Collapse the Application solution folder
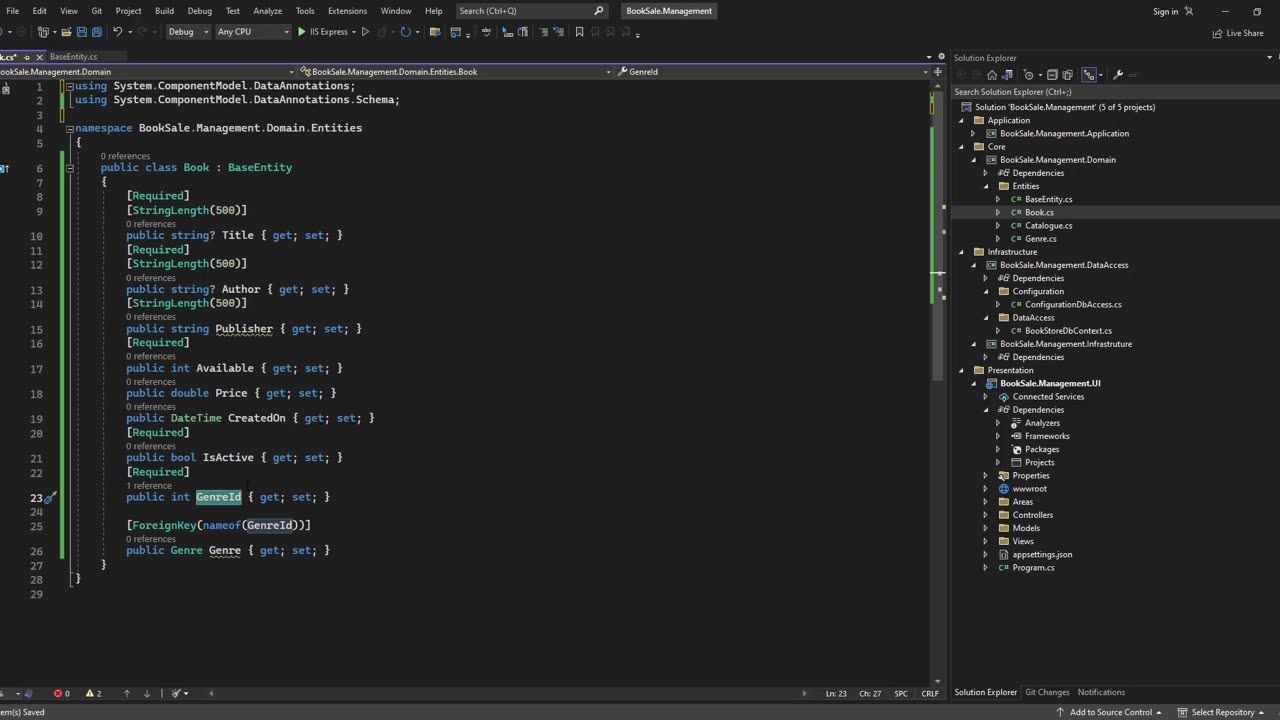The height and width of the screenshot is (720, 1280). 962,120
